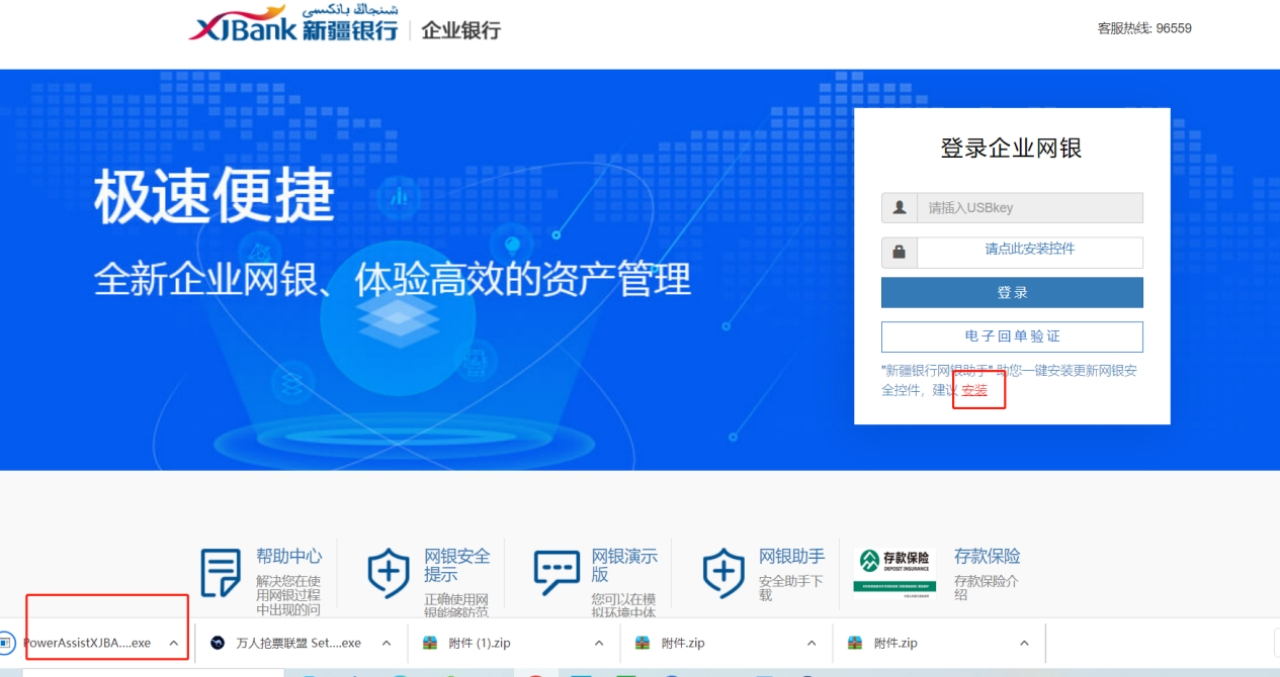Open the 网银安全提示 link
The image size is (1280, 677).
[x=457, y=565]
